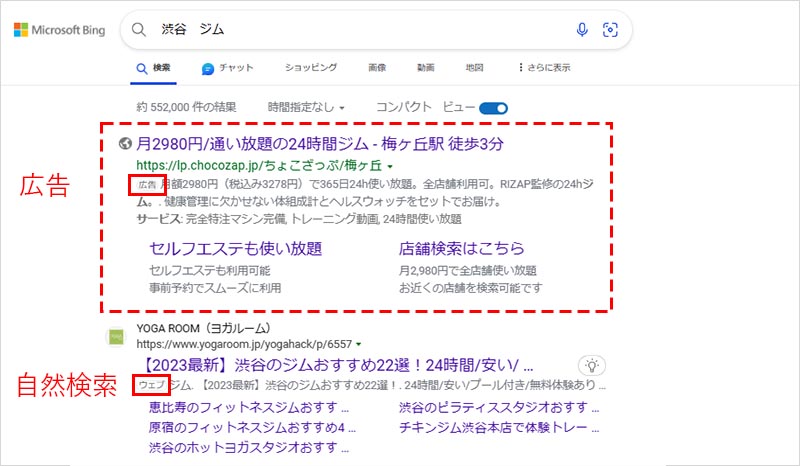Open the 動画 tab
Viewport: 800px width, 466px height.
pos(426,68)
